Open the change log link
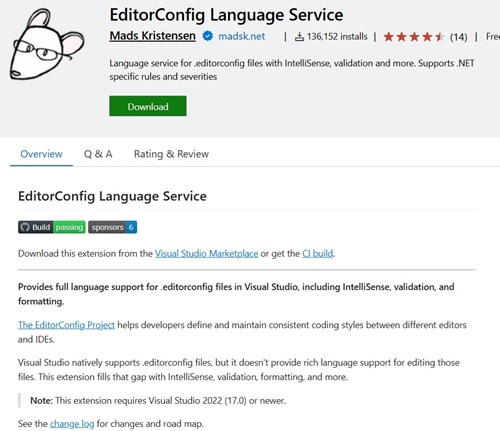 pos(72,424)
